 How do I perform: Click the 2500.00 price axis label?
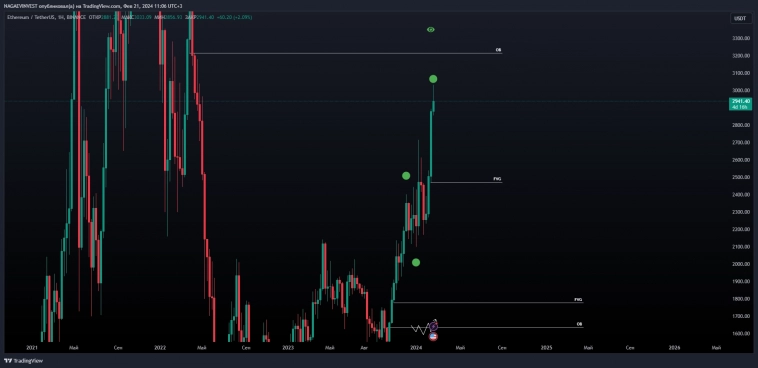741,177
